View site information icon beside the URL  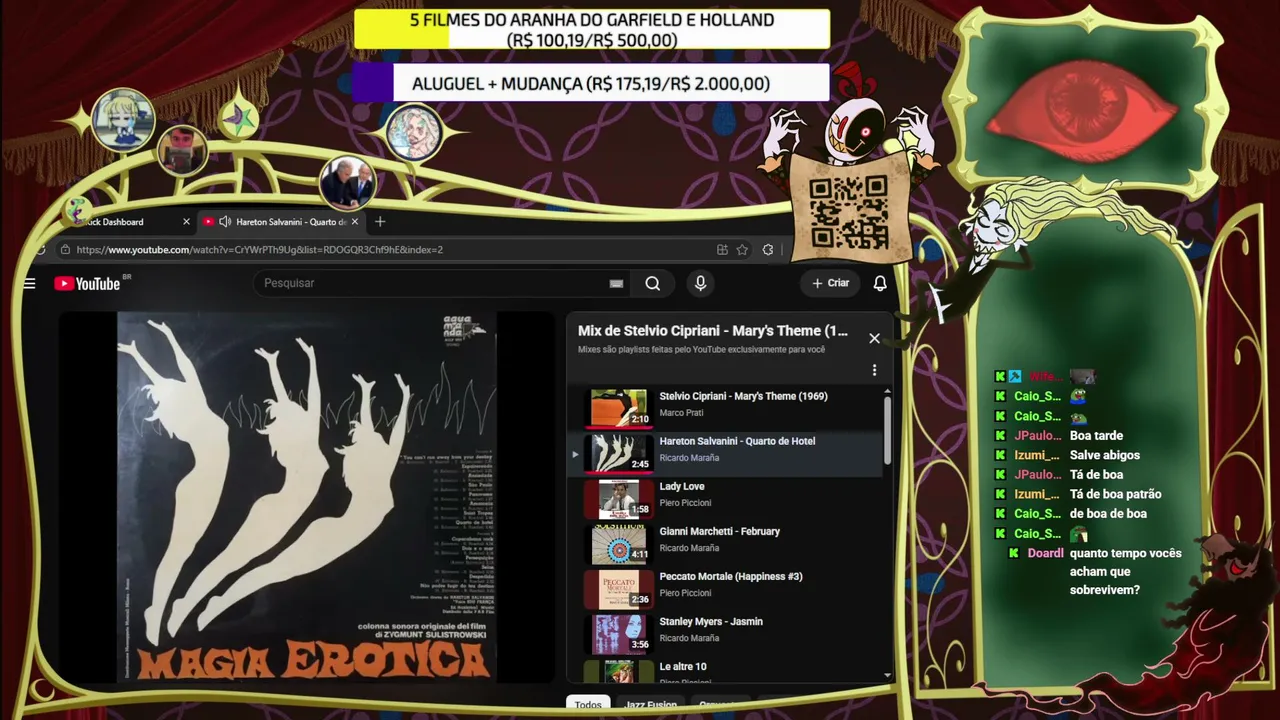pos(65,250)
